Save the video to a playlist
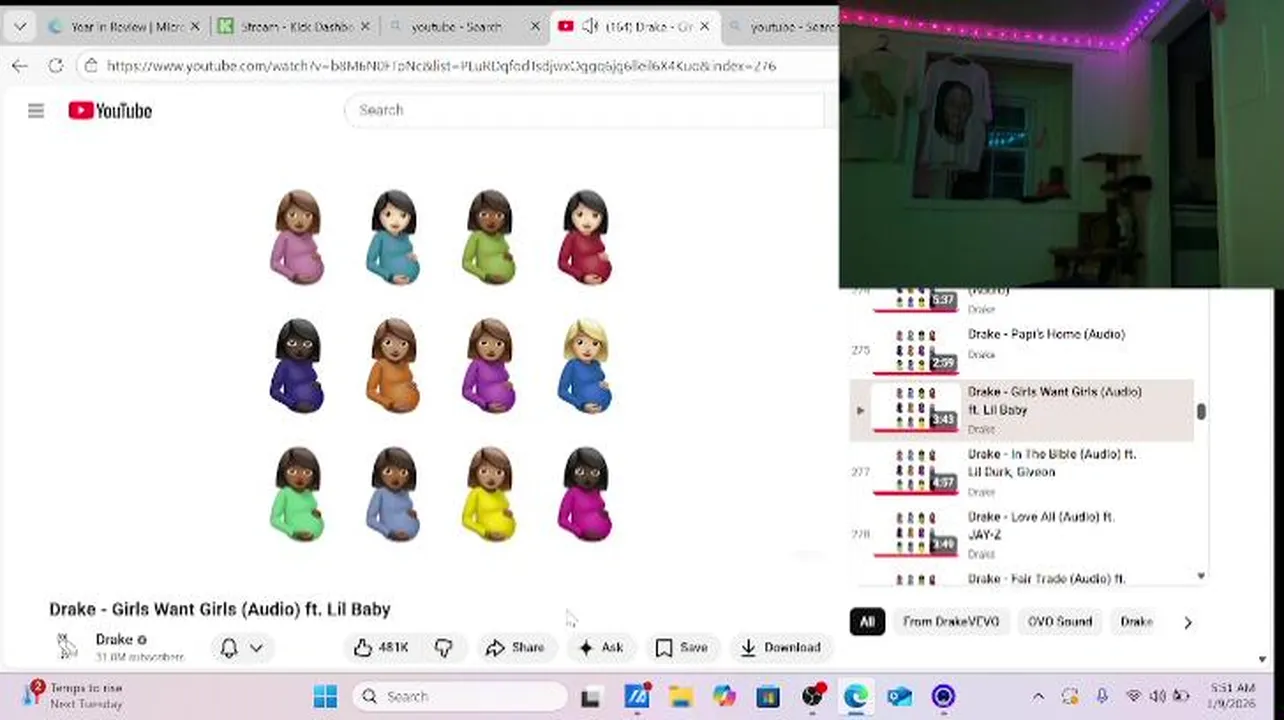 pyautogui.click(x=682, y=648)
